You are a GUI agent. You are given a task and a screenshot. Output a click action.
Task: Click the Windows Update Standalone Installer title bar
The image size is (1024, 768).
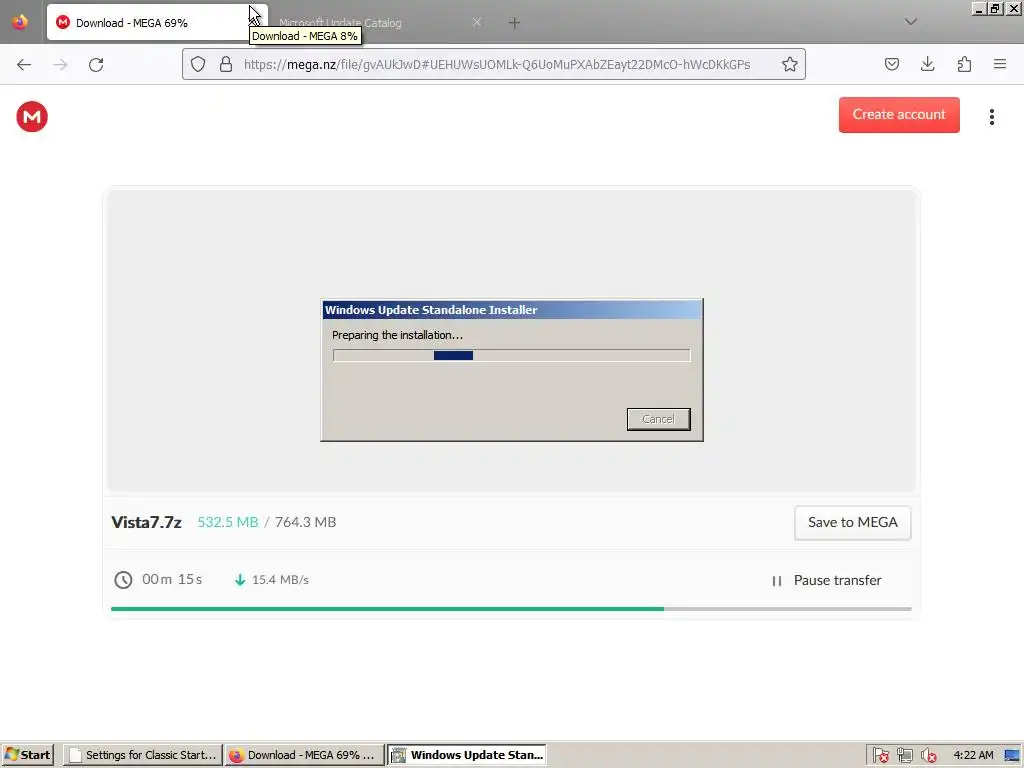[x=512, y=310]
